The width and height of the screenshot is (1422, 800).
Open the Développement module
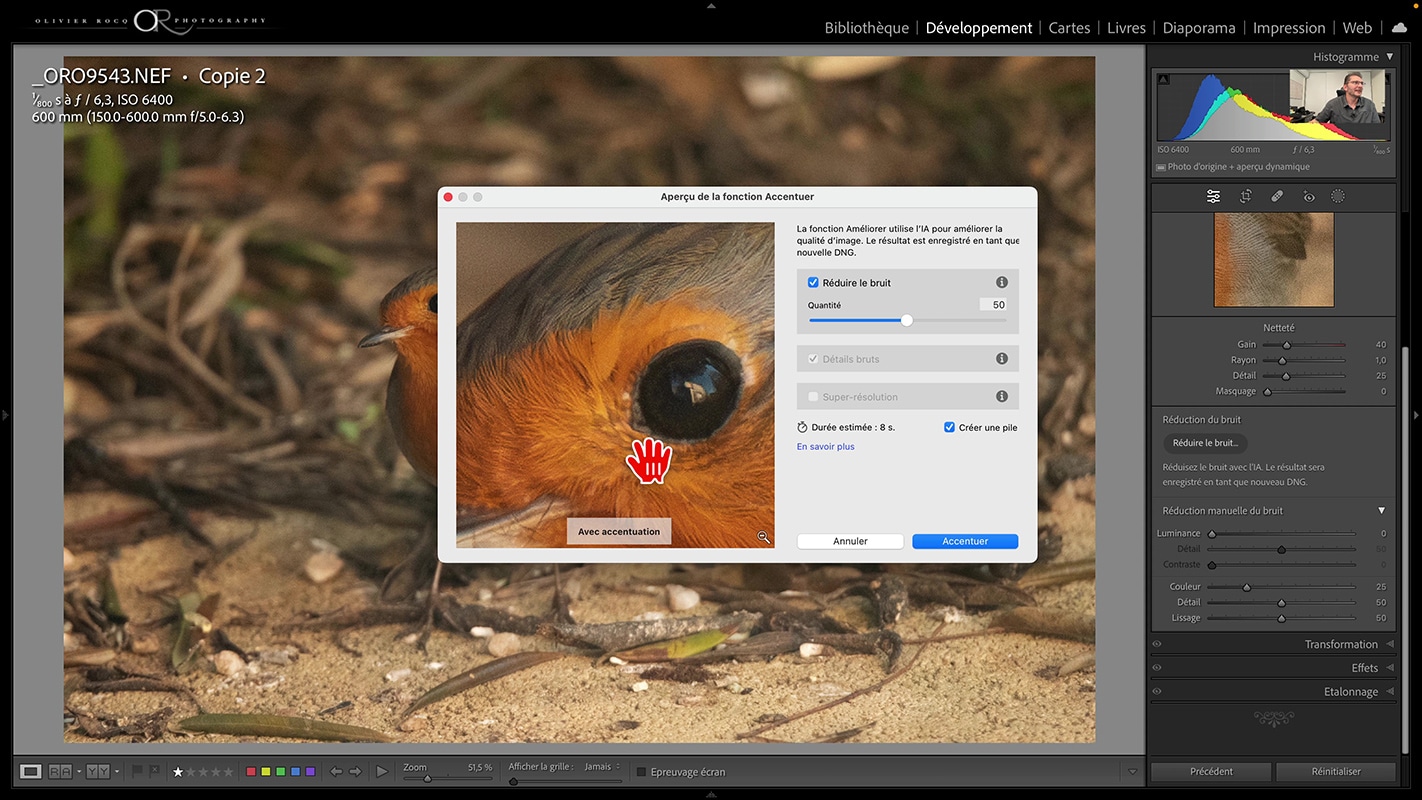pyautogui.click(x=979, y=28)
